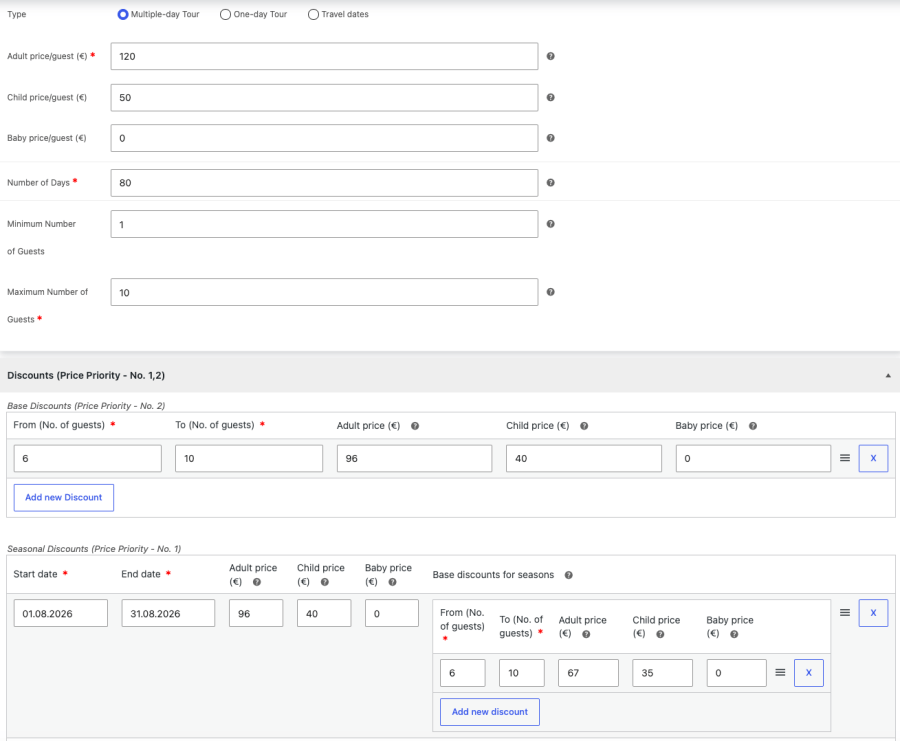The height and width of the screenshot is (741, 900).
Task: Focus the Child price/guest field showing 50
Action: click(324, 98)
